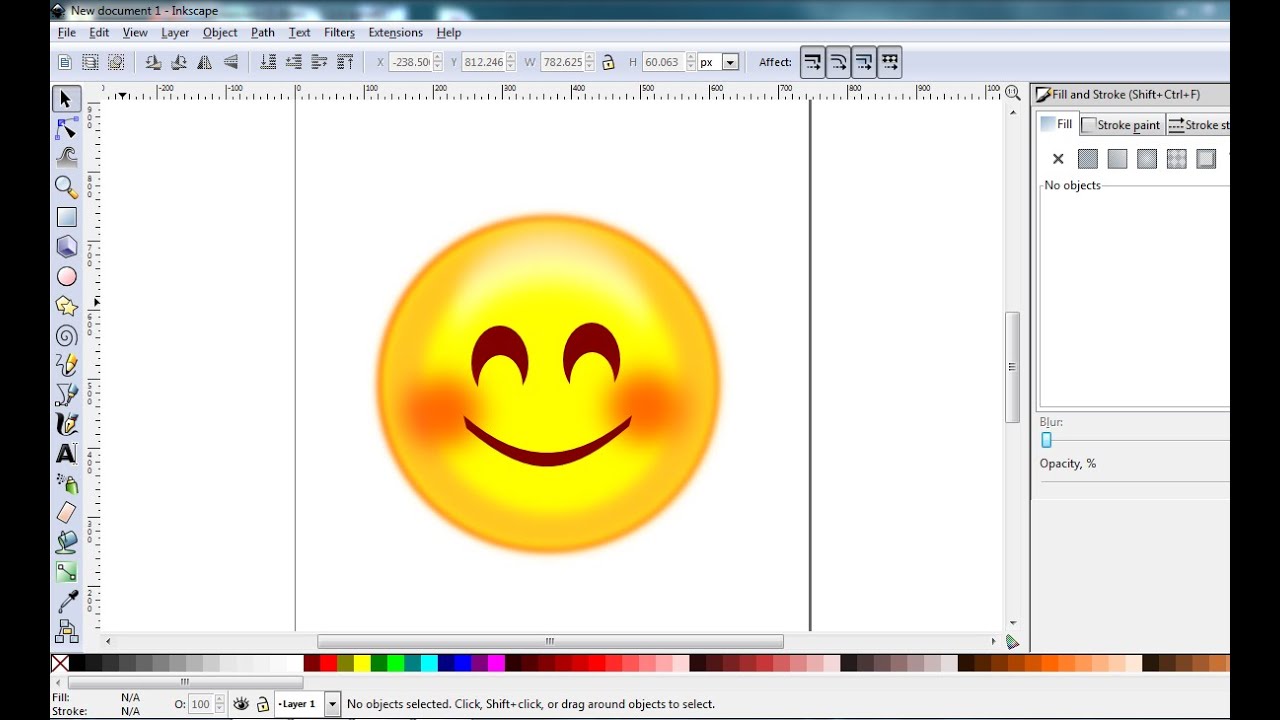Select the Gradient tool
Viewport: 1280px width, 720px height.
pos(66,572)
